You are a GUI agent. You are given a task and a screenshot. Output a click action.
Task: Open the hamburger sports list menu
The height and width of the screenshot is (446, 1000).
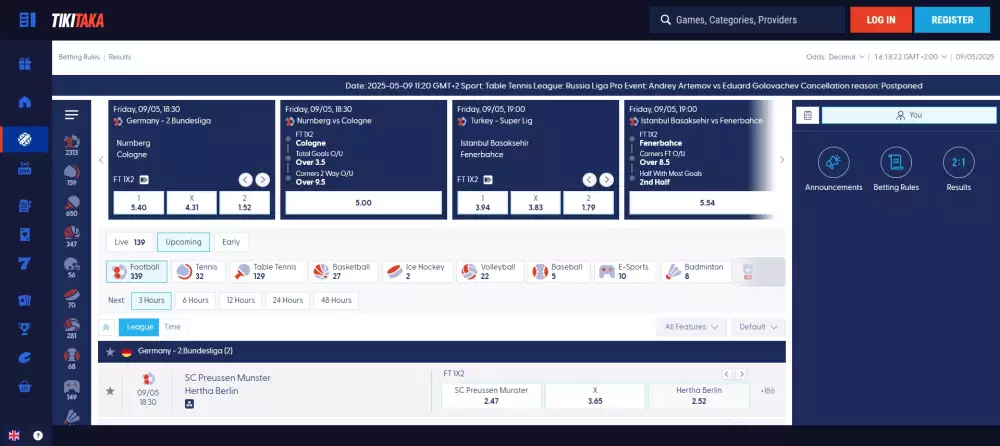pos(71,115)
